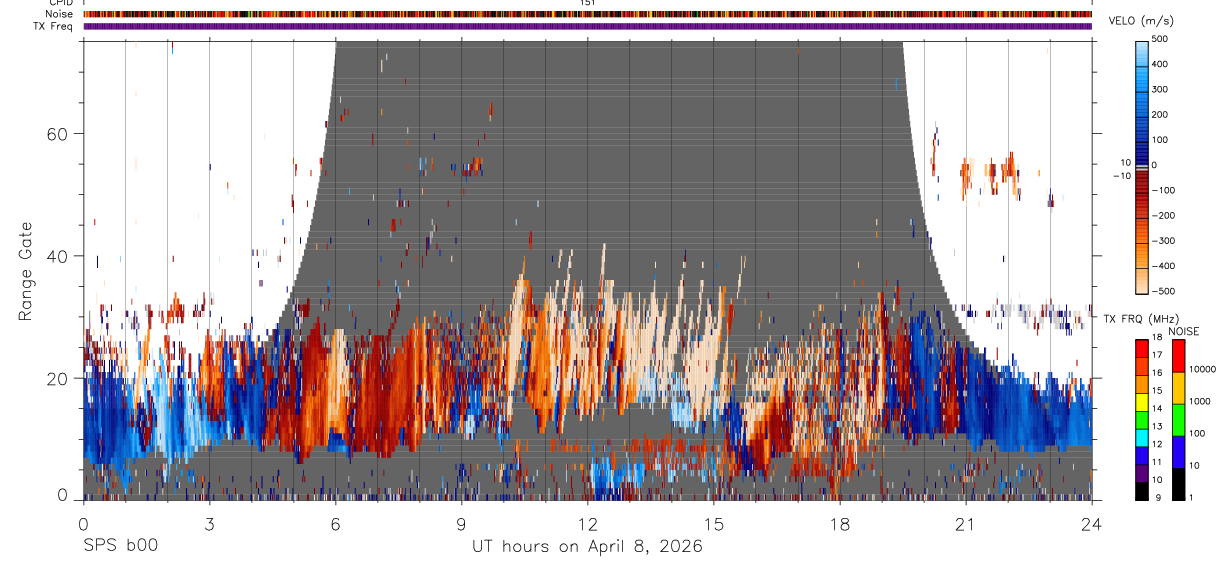Viewport: 1228px width, 567px height.
Task: Click the '10000' value on NOISE legend
Action: point(1203,369)
